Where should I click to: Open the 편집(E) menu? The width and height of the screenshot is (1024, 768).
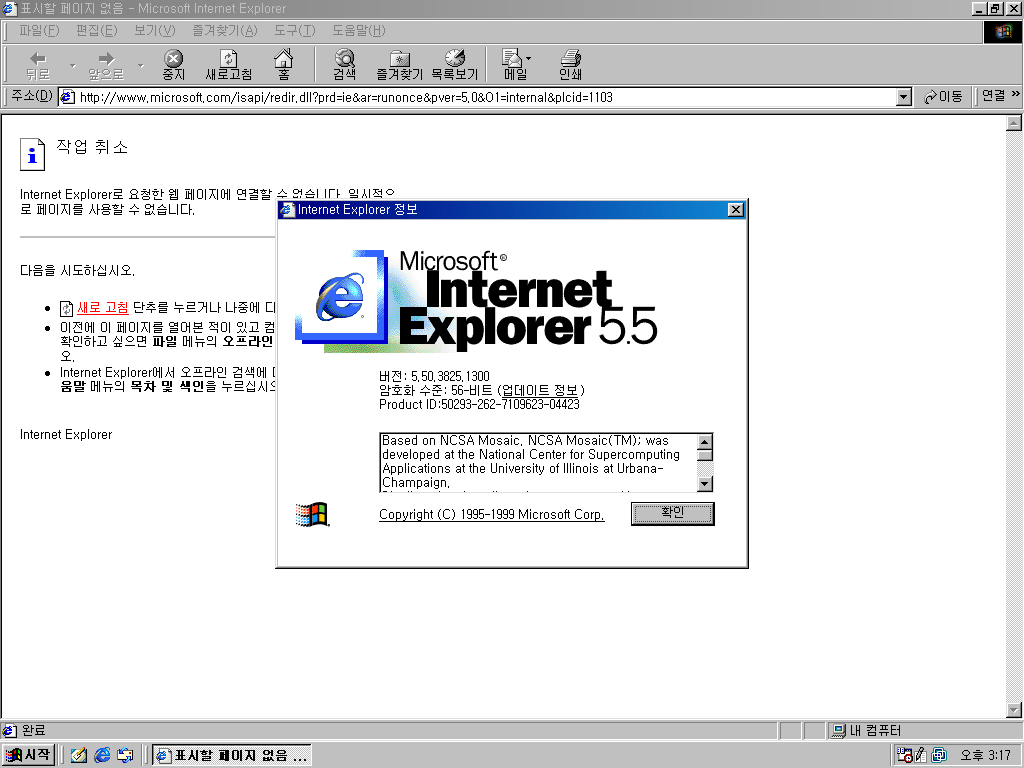coord(97,31)
